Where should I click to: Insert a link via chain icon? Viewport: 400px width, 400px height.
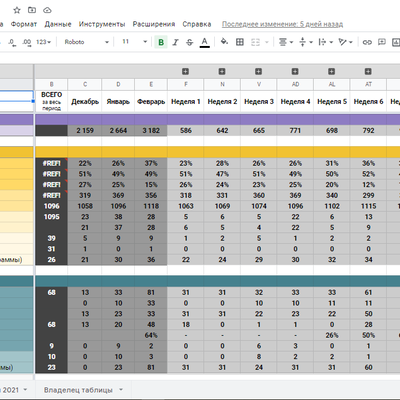pyautogui.click(x=367, y=42)
